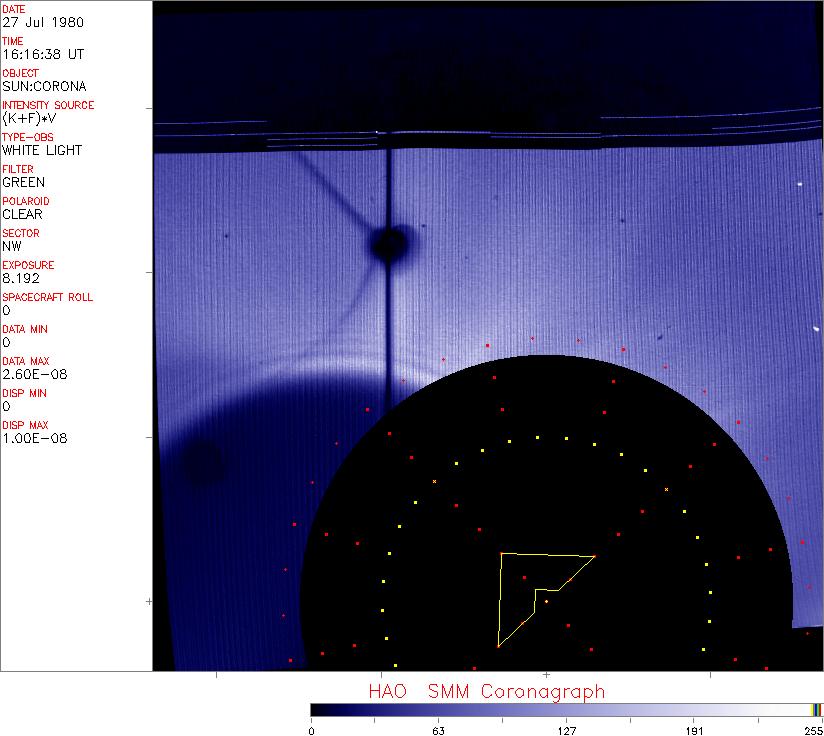Screen dimensions: 824x736
Task: Select the NW sector value
Action: (x=12, y=246)
